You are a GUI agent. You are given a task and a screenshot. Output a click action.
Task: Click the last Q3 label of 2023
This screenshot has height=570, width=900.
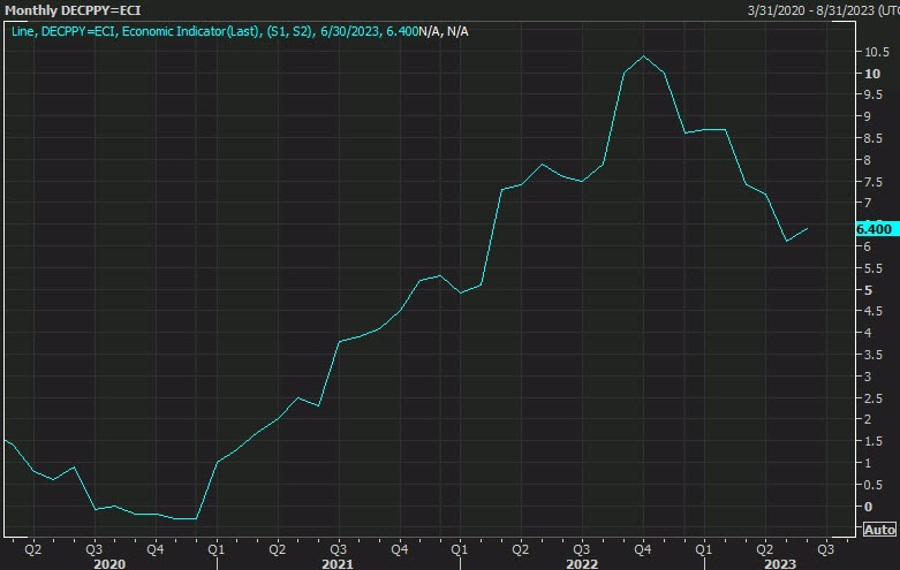826,549
